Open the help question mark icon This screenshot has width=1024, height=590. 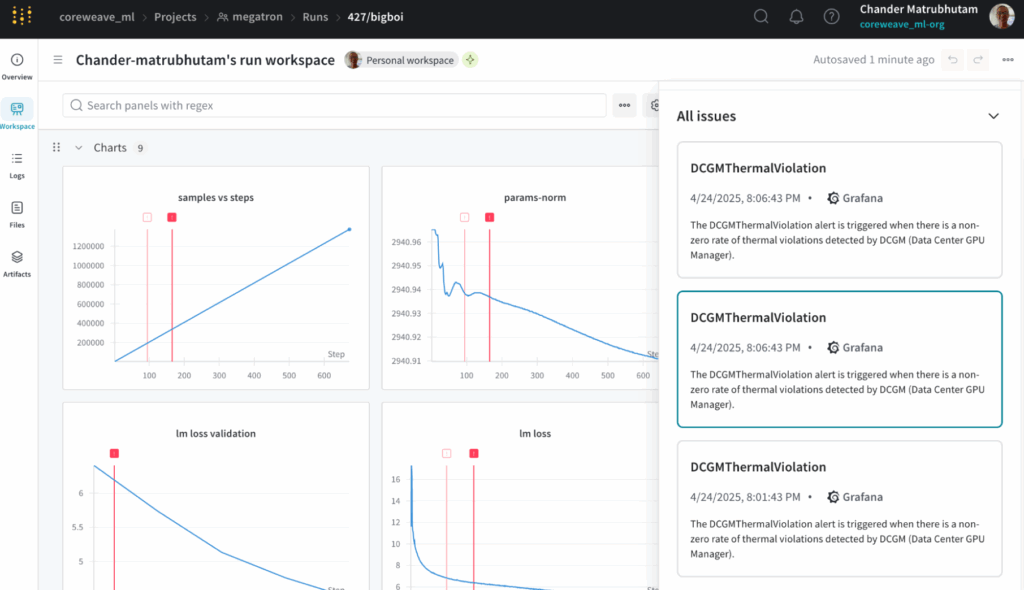pyautogui.click(x=831, y=16)
